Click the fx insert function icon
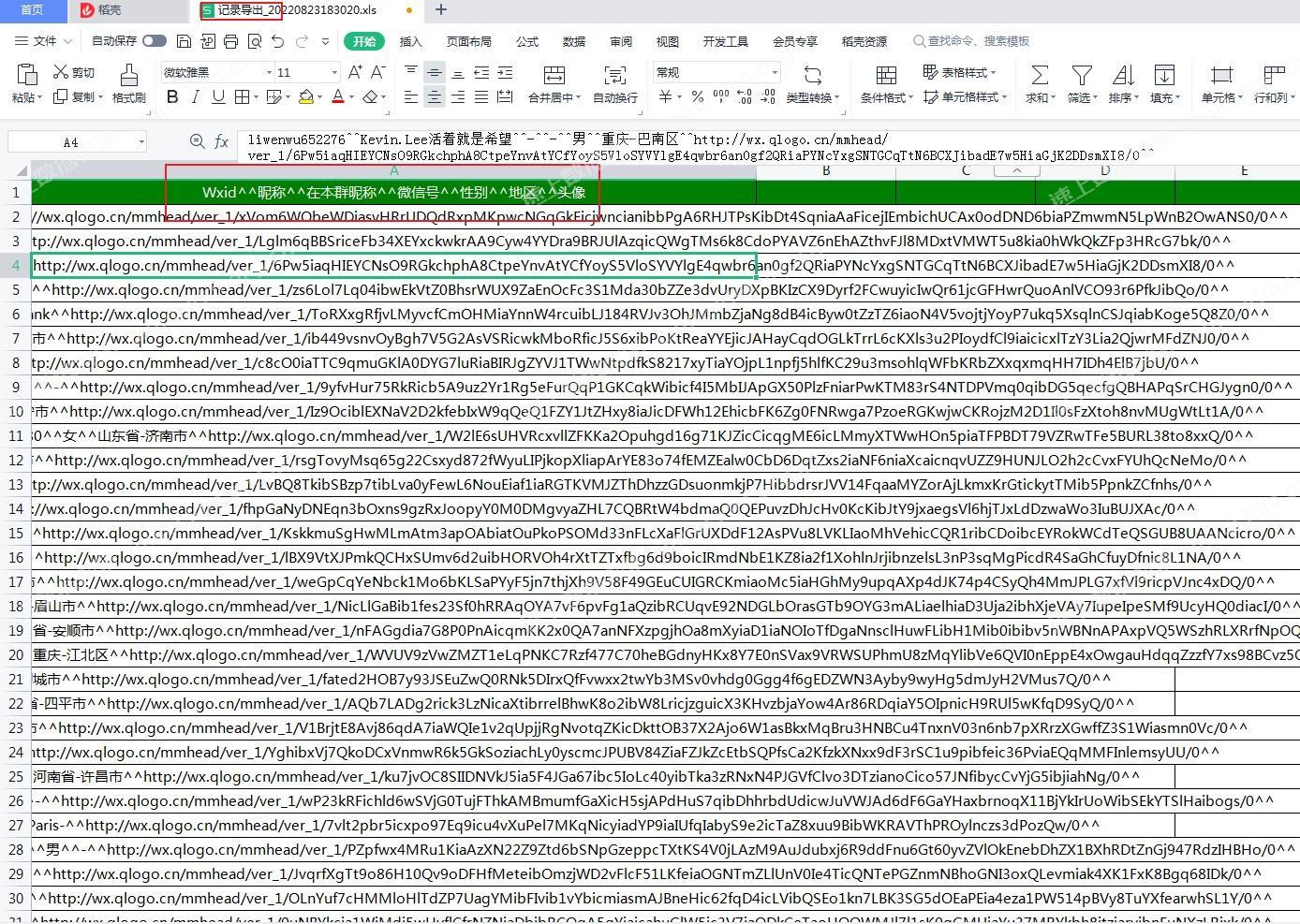This screenshot has width=1300, height=924. (x=222, y=141)
